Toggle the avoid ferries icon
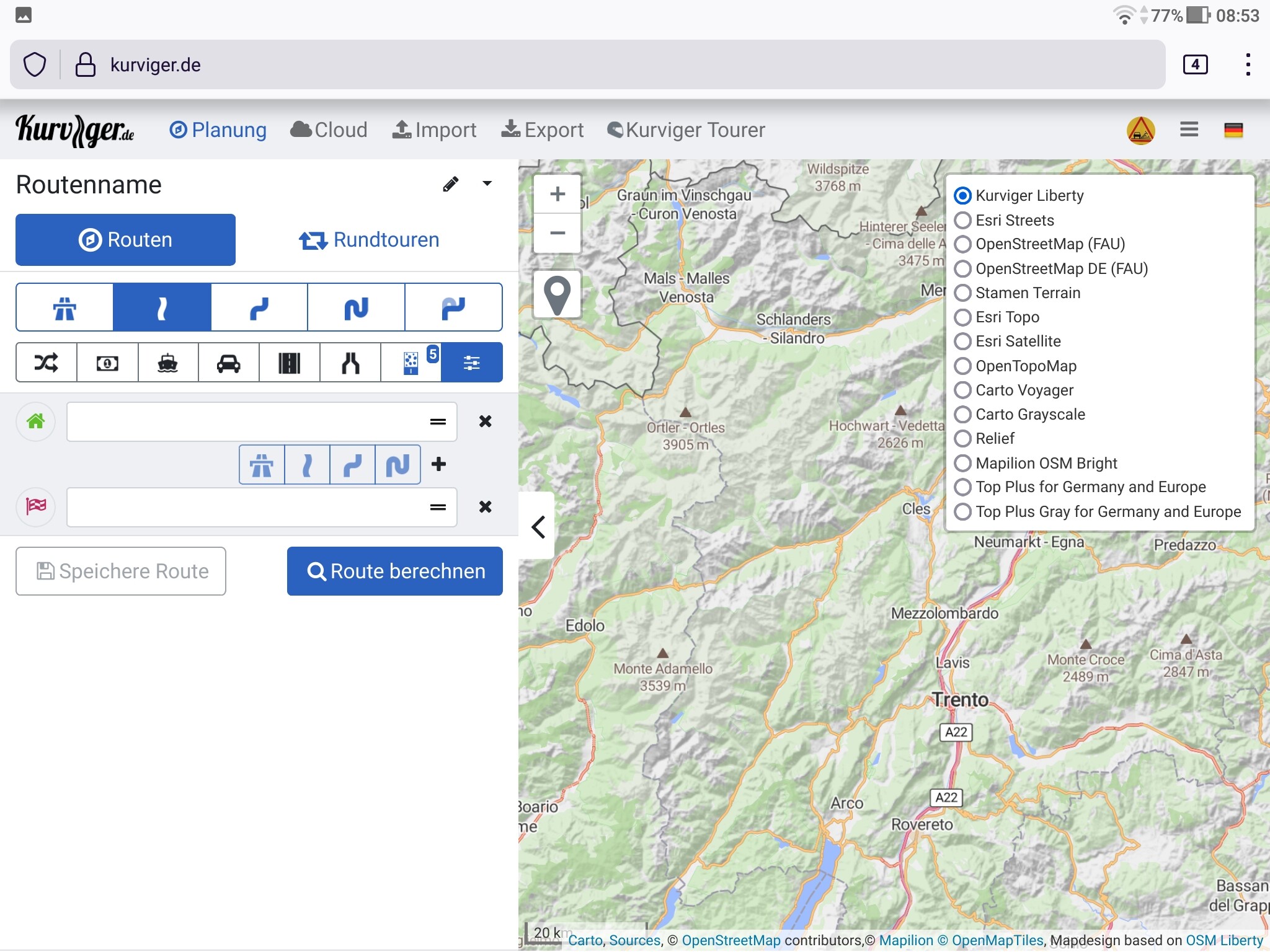The height and width of the screenshot is (952, 1270). click(168, 363)
